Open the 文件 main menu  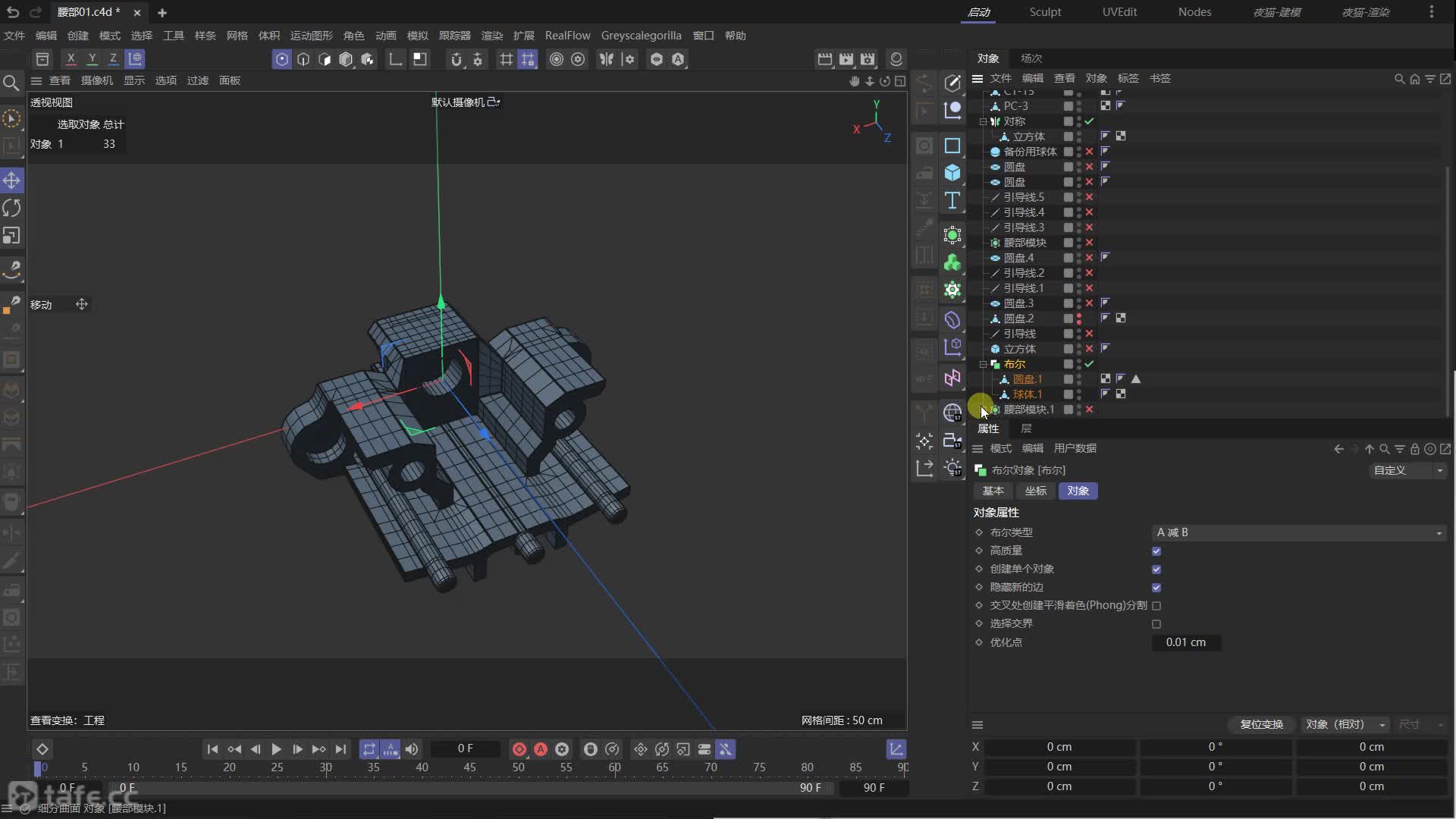pyautogui.click(x=14, y=36)
